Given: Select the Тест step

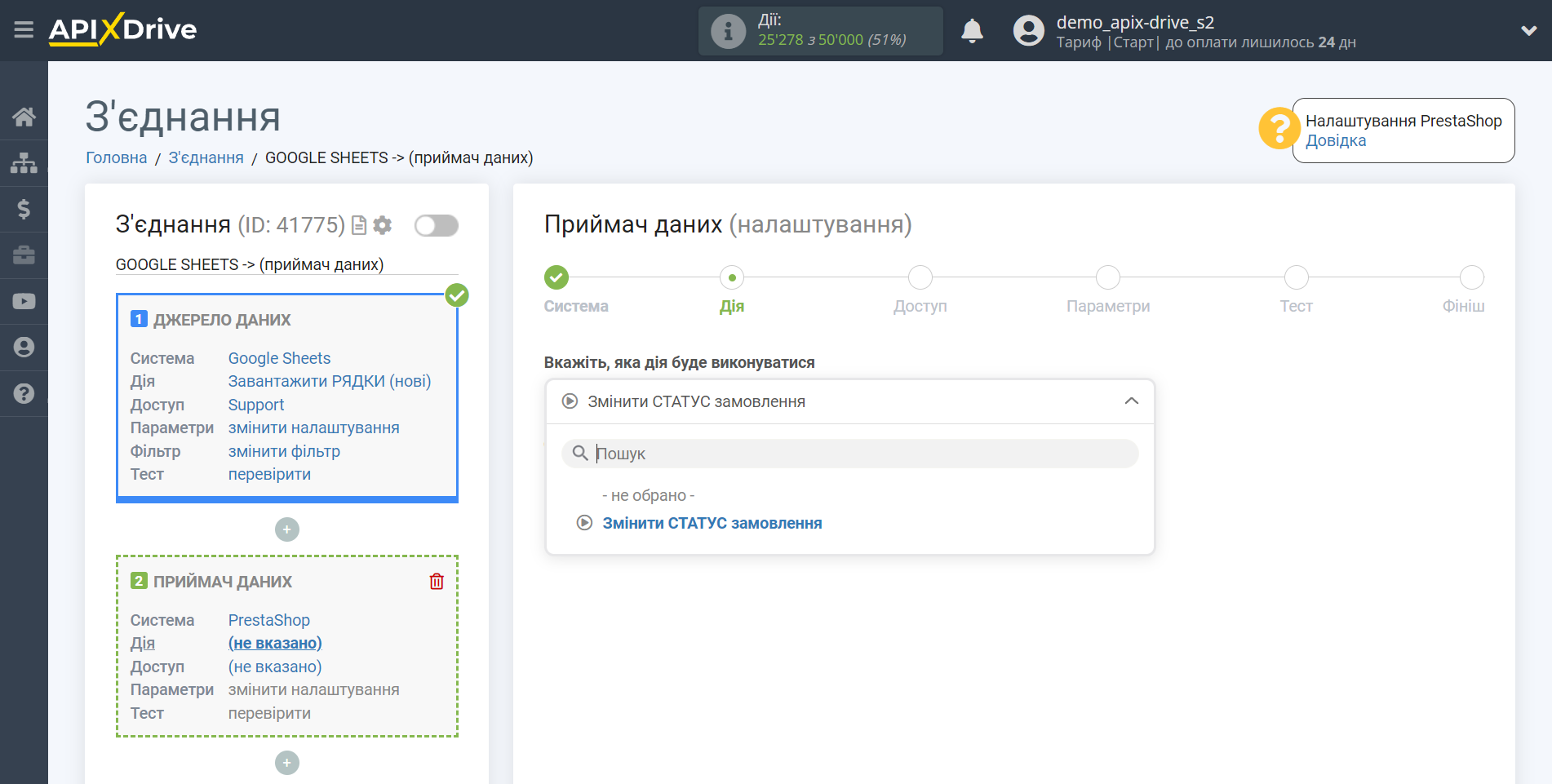Looking at the screenshot, I should pyautogui.click(x=1296, y=277).
